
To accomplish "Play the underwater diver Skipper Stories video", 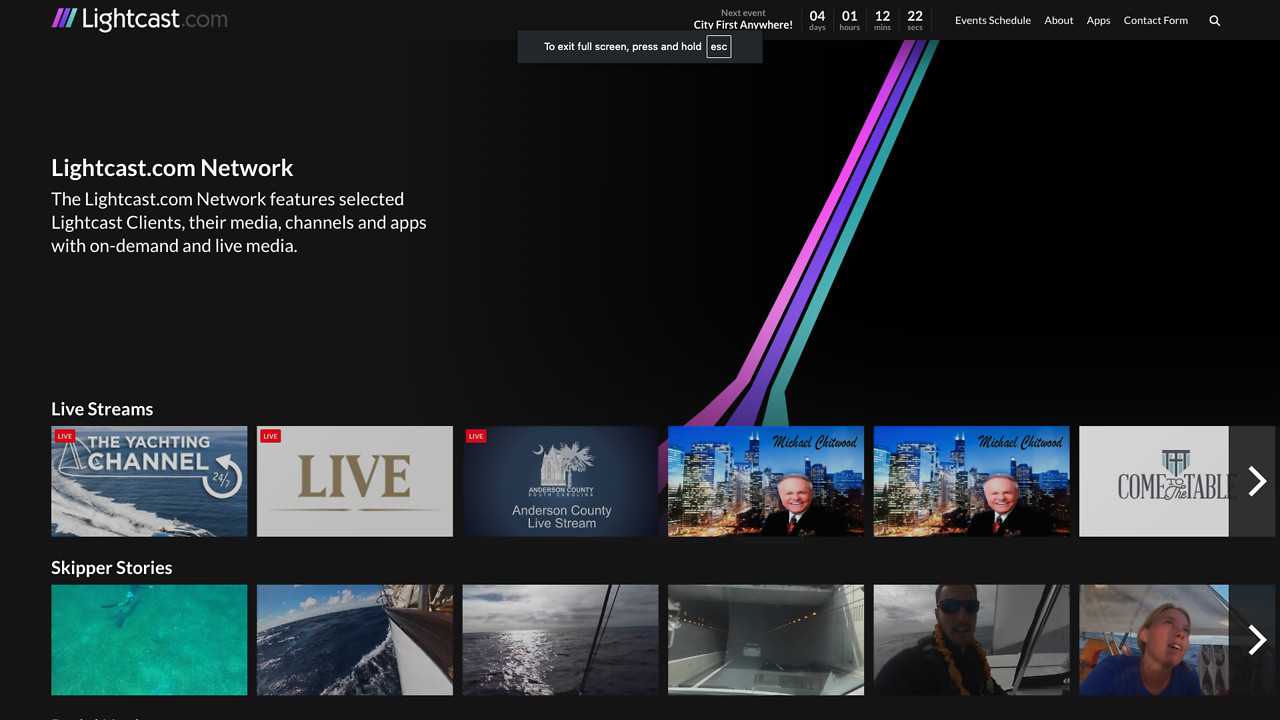I will click(149, 640).
